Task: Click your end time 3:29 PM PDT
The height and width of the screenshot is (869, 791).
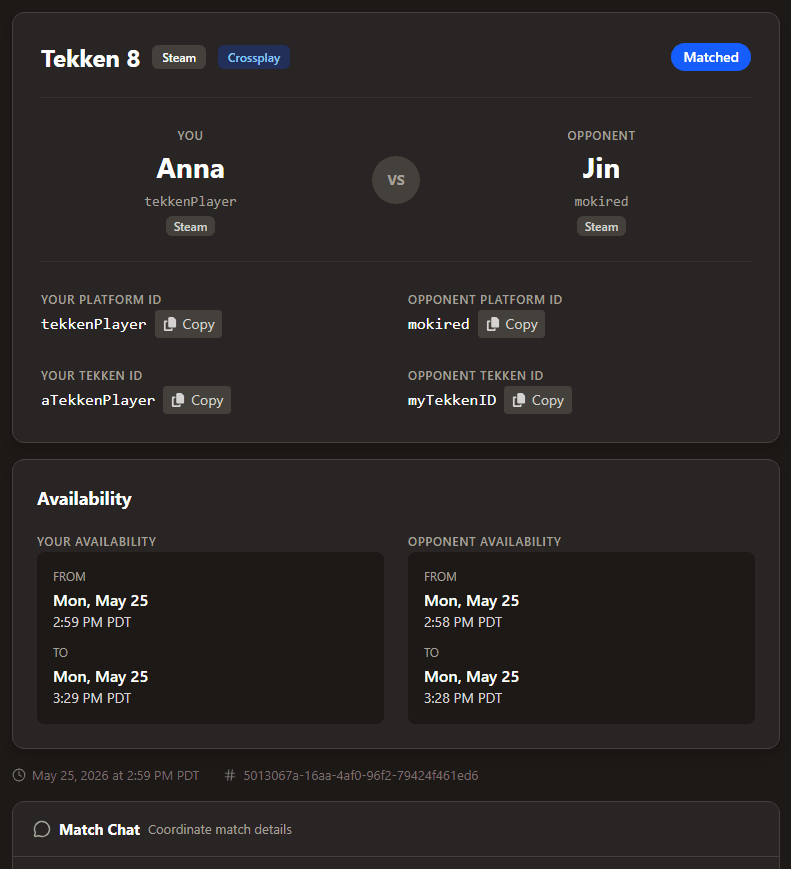Action: (92, 698)
